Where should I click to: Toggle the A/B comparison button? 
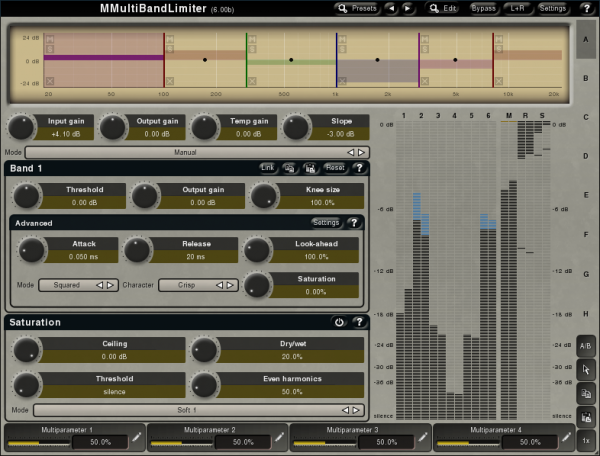[586, 345]
